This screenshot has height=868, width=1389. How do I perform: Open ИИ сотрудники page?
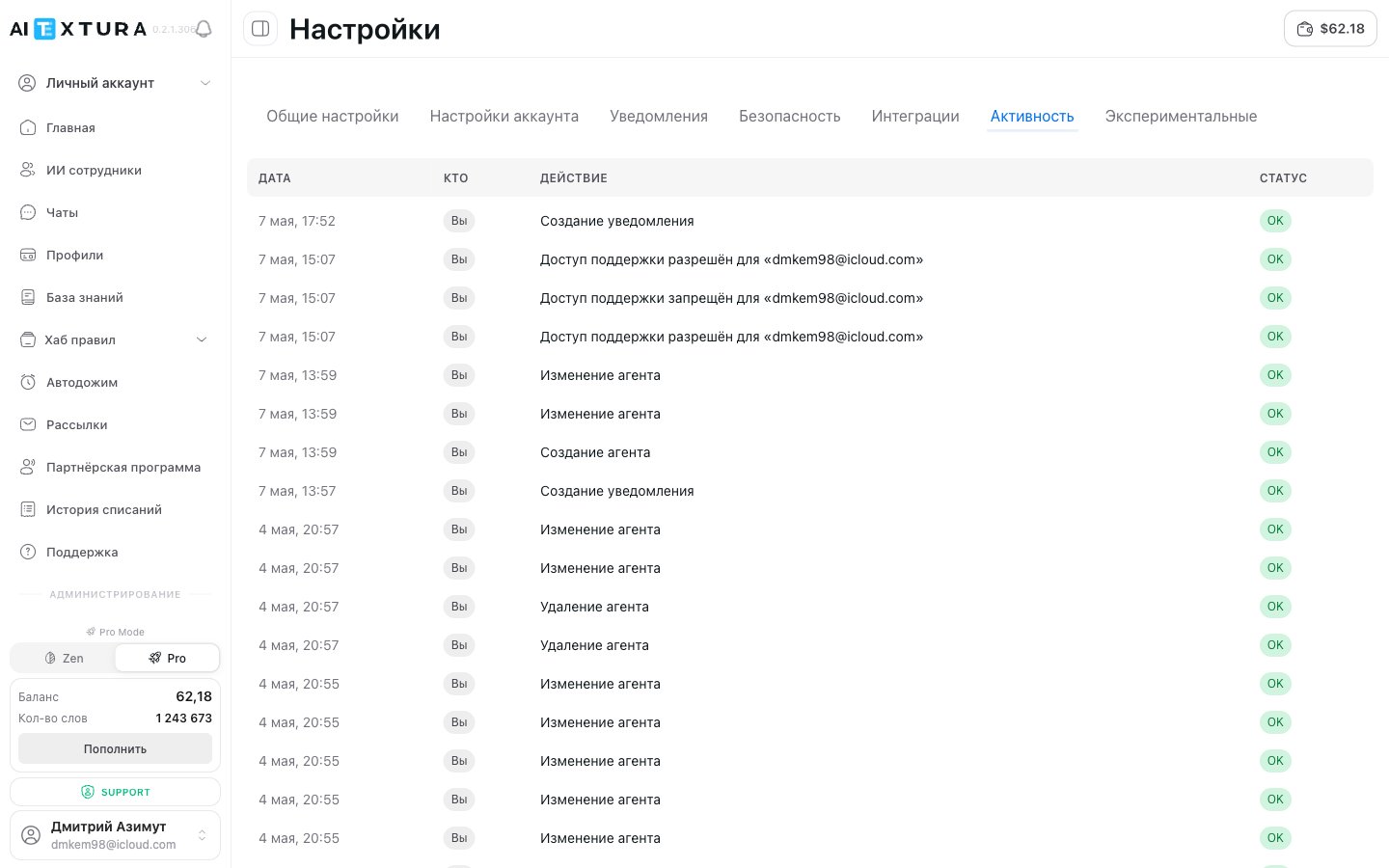[94, 170]
